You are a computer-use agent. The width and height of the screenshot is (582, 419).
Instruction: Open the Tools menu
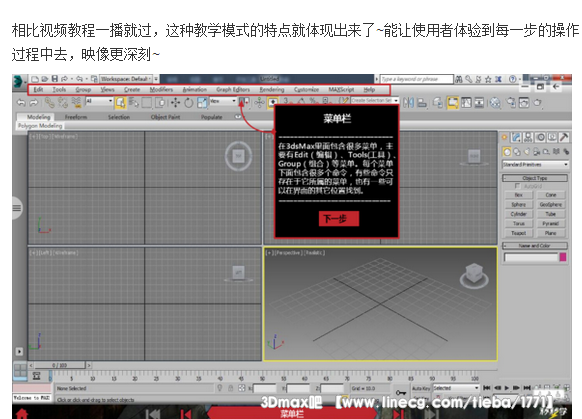click(x=59, y=89)
